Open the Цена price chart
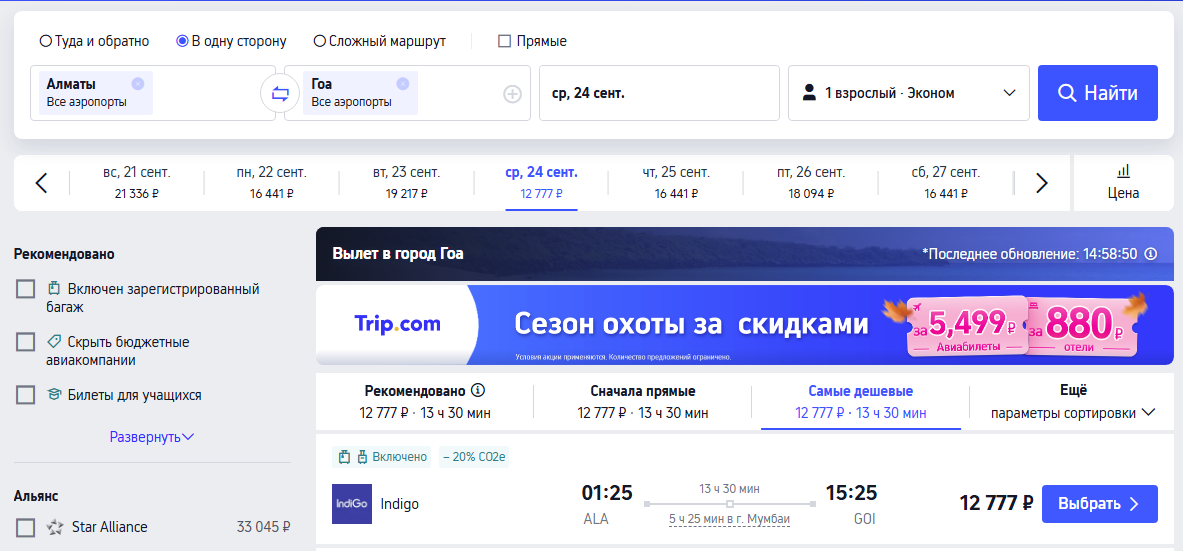The height and width of the screenshot is (551, 1183). click(1123, 183)
